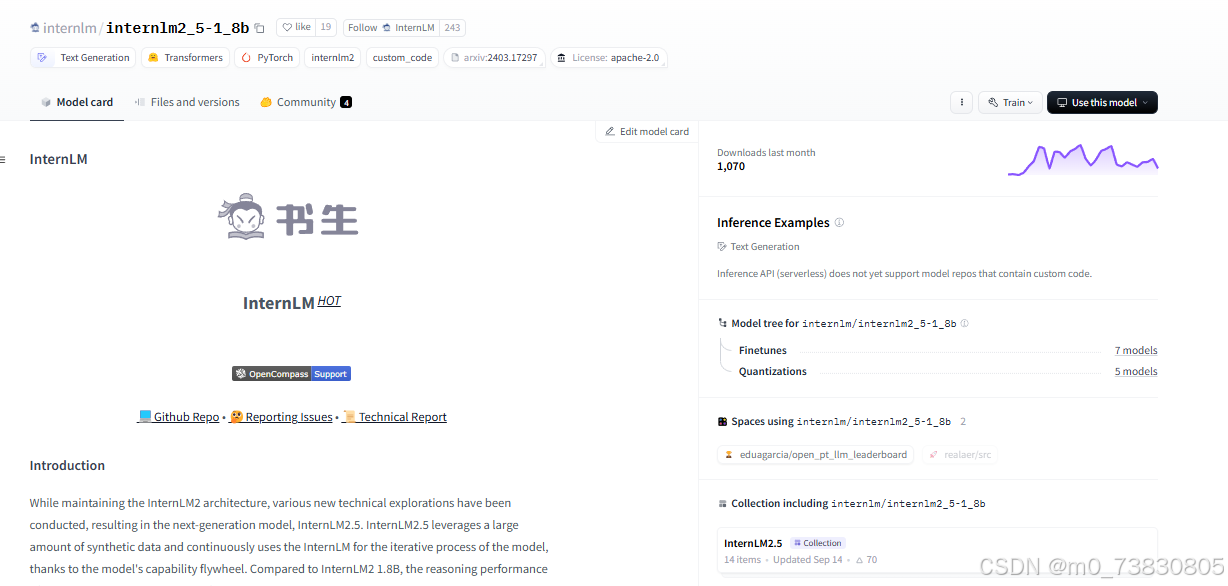This screenshot has height=586, width=1228.
Task: Click the InternLM section heading
Action: [58, 159]
